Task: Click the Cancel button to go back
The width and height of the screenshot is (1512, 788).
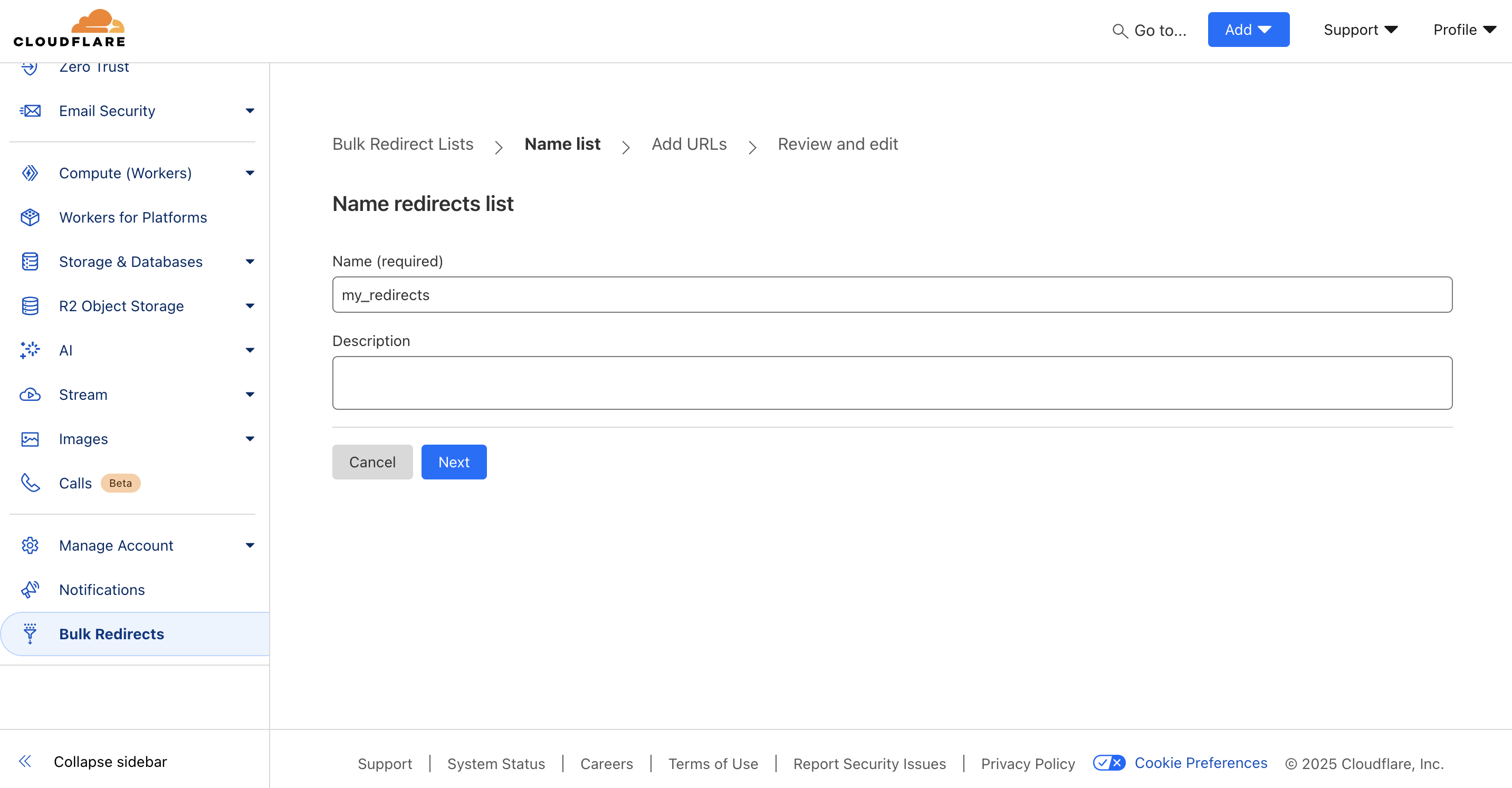Action: tap(372, 462)
